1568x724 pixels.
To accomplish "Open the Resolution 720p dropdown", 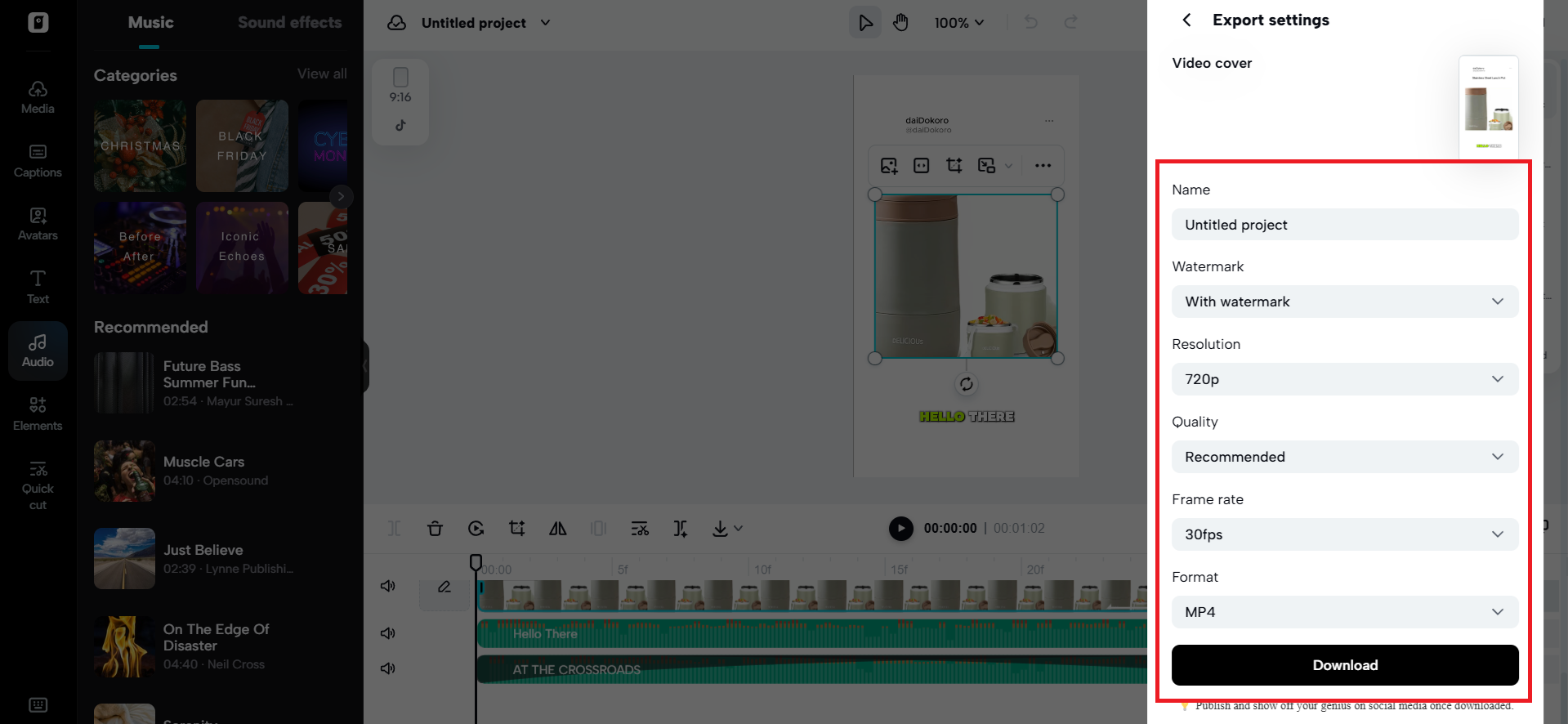I will [1345, 379].
